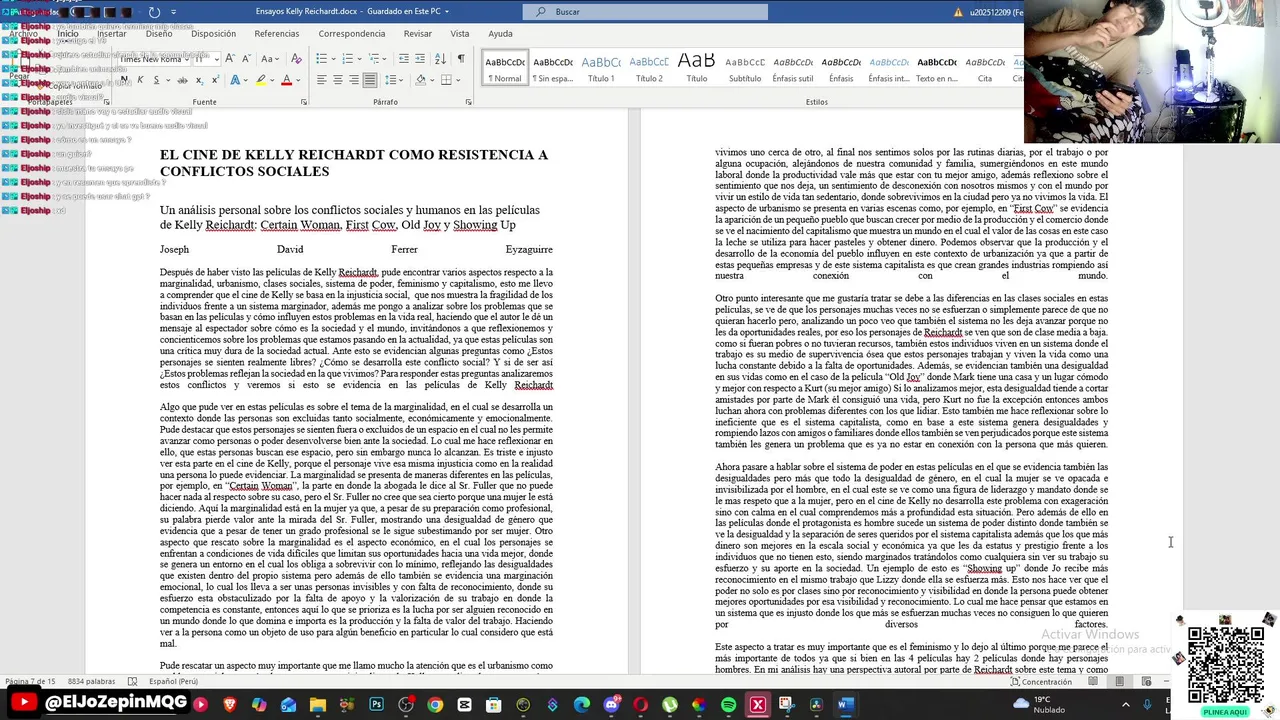Apply yellow text highlight color
This screenshot has width=1280, height=720.
[261, 80]
